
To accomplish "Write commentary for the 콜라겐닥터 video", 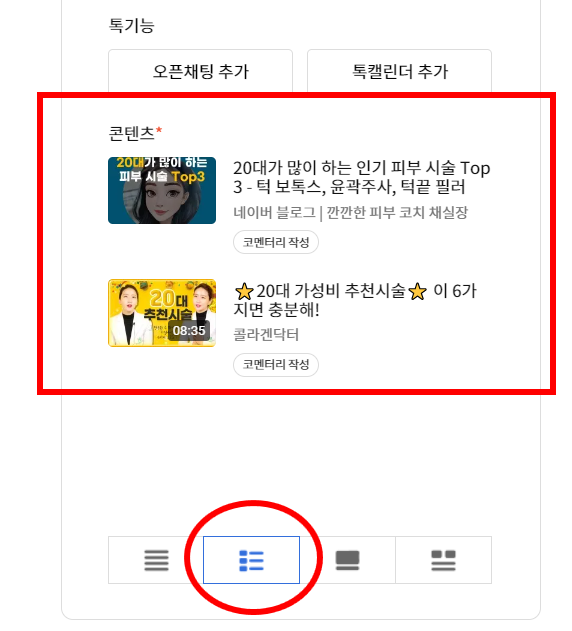I will click(x=276, y=365).
